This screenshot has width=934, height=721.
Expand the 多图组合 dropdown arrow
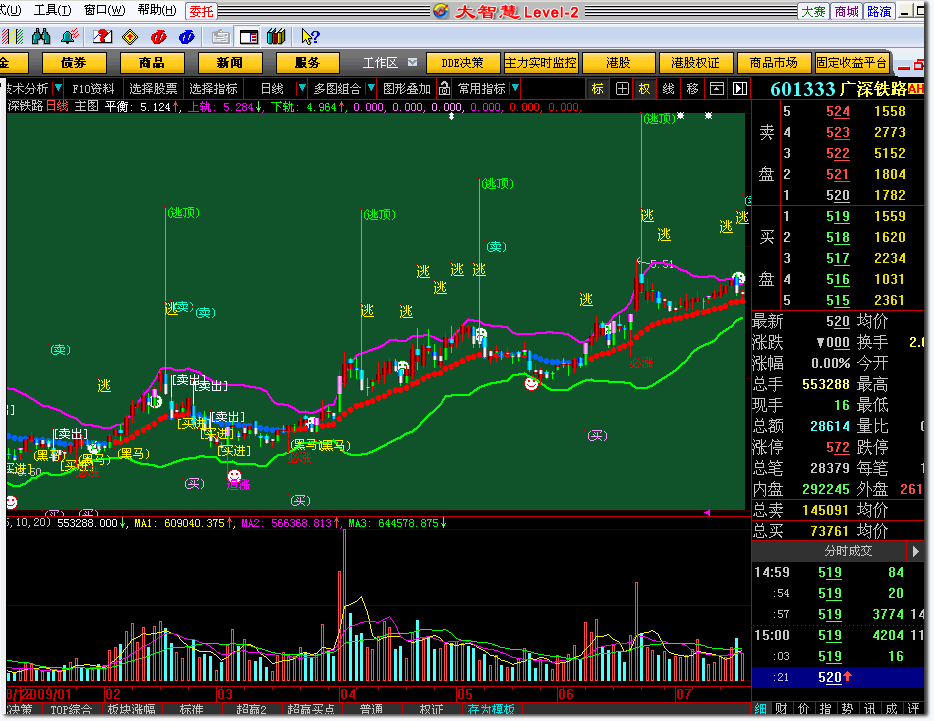[371, 88]
